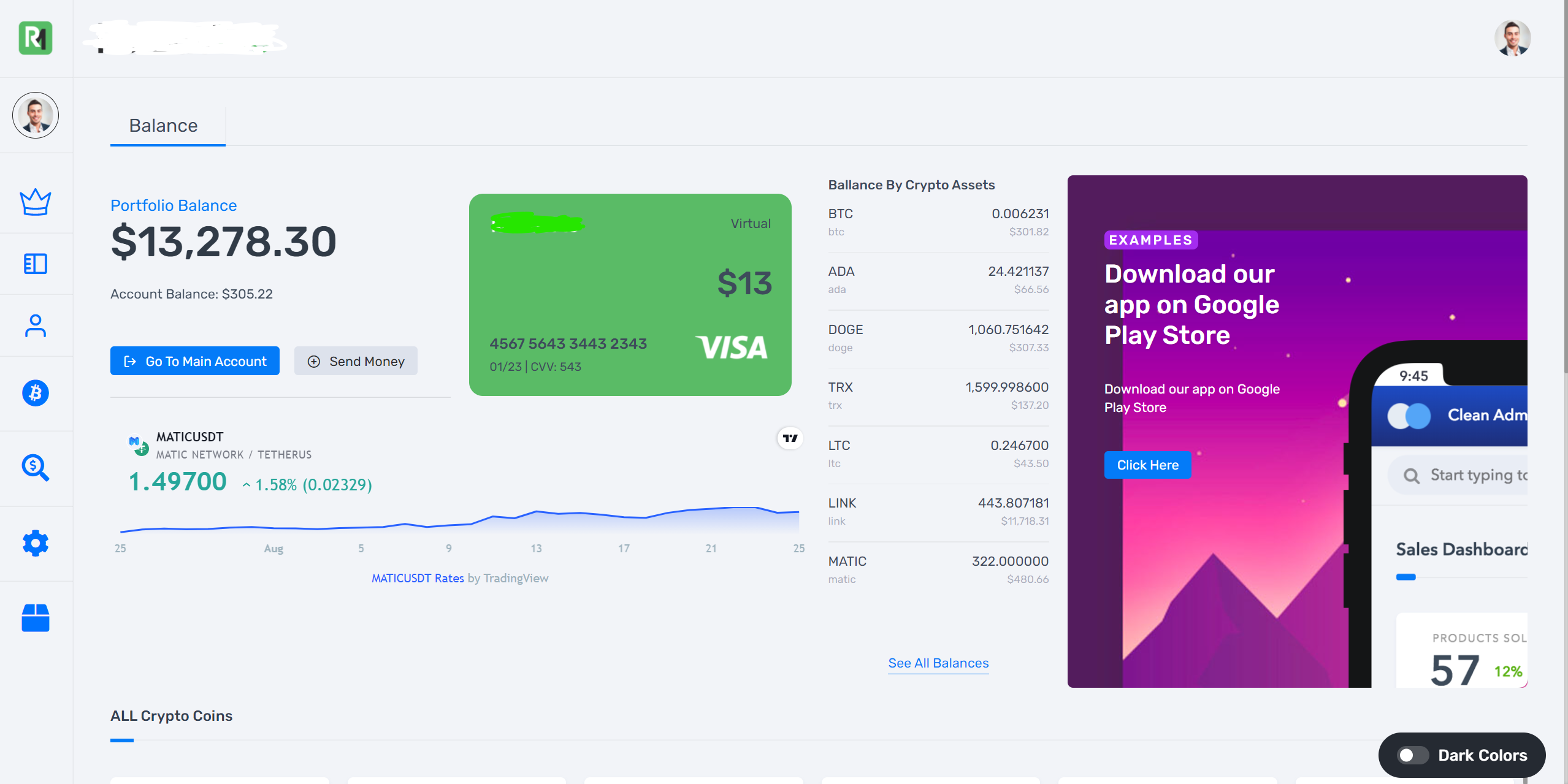1568x784 pixels.
Task: Open market search via the dollar magnifier icon
Action: coord(35,468)
